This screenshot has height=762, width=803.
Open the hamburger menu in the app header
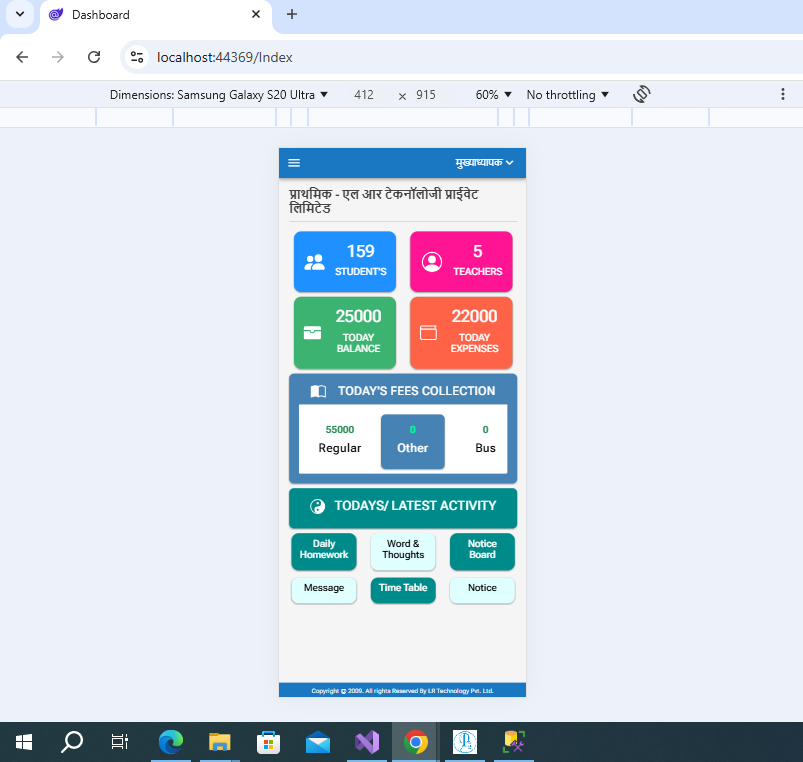tap(294, 163)
